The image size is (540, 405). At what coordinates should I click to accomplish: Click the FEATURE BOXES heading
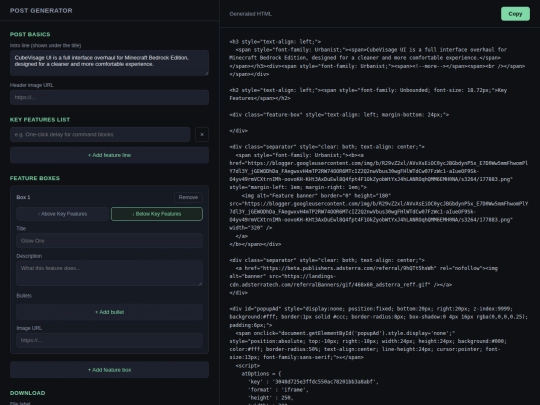coord(35,178)
